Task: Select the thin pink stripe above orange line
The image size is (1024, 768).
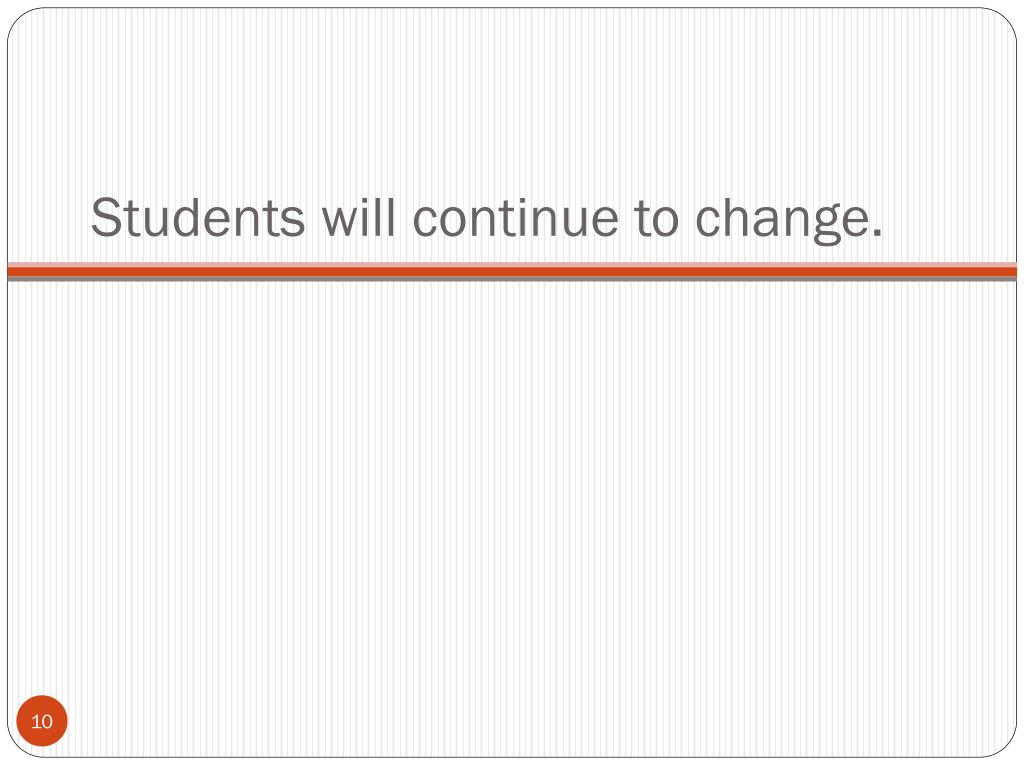Action: pyautogui.click(x=512, y=264)
